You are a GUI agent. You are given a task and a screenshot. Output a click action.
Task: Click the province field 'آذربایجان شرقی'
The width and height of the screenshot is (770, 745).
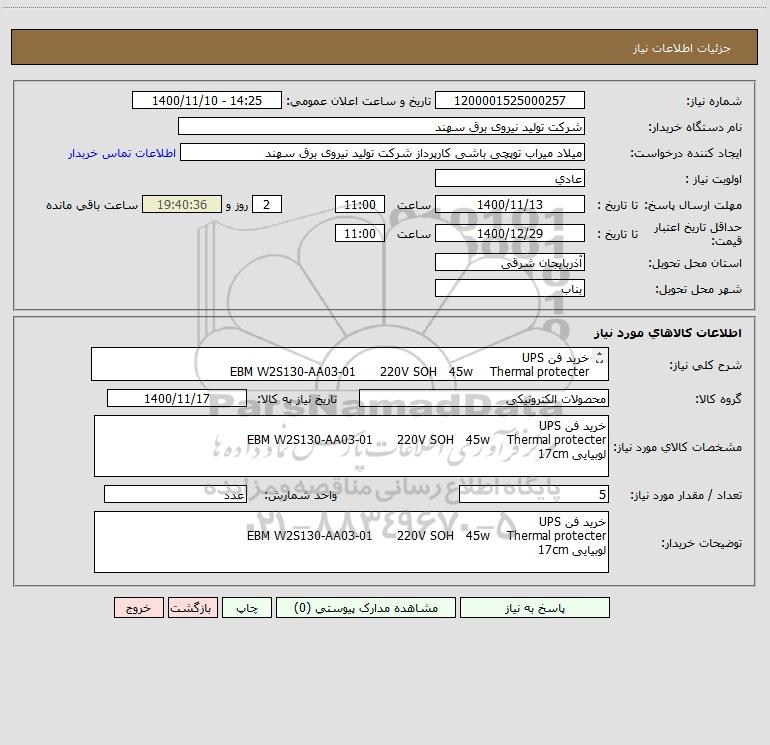point(510,262)
